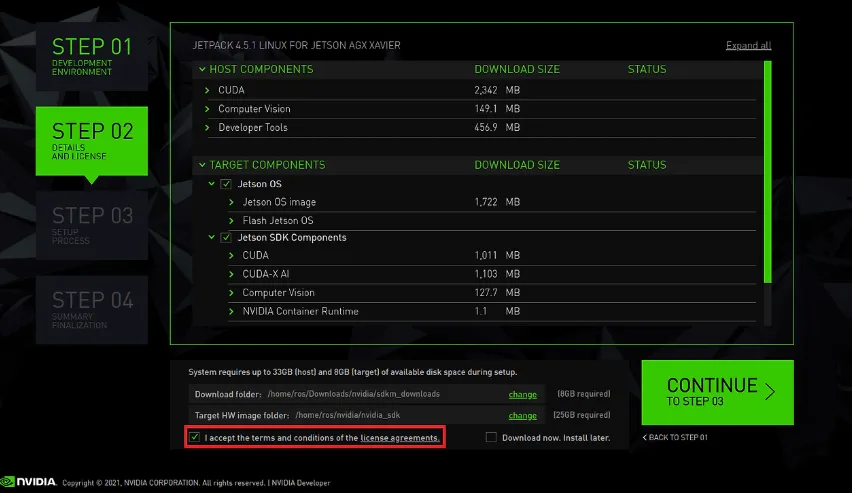Click the system disk space requirement message
The height and width of the screenshot is (493, 852).
353,372
